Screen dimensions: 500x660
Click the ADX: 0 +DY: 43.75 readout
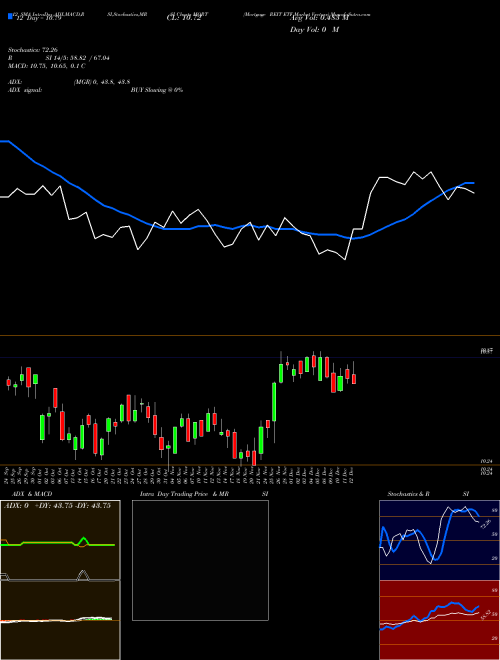60,505
